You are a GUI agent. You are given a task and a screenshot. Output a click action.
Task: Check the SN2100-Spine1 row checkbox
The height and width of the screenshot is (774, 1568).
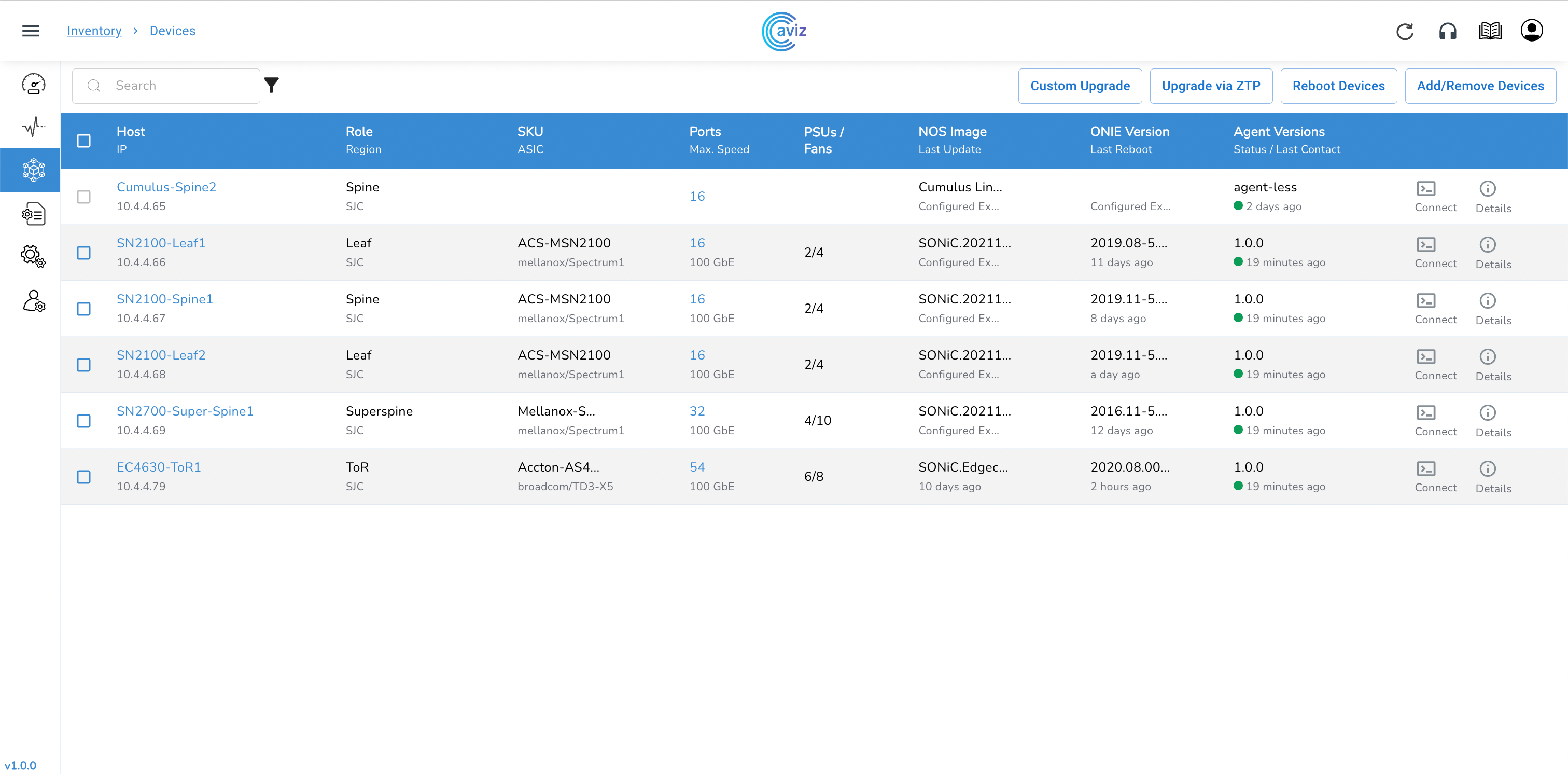click(84, 309)
